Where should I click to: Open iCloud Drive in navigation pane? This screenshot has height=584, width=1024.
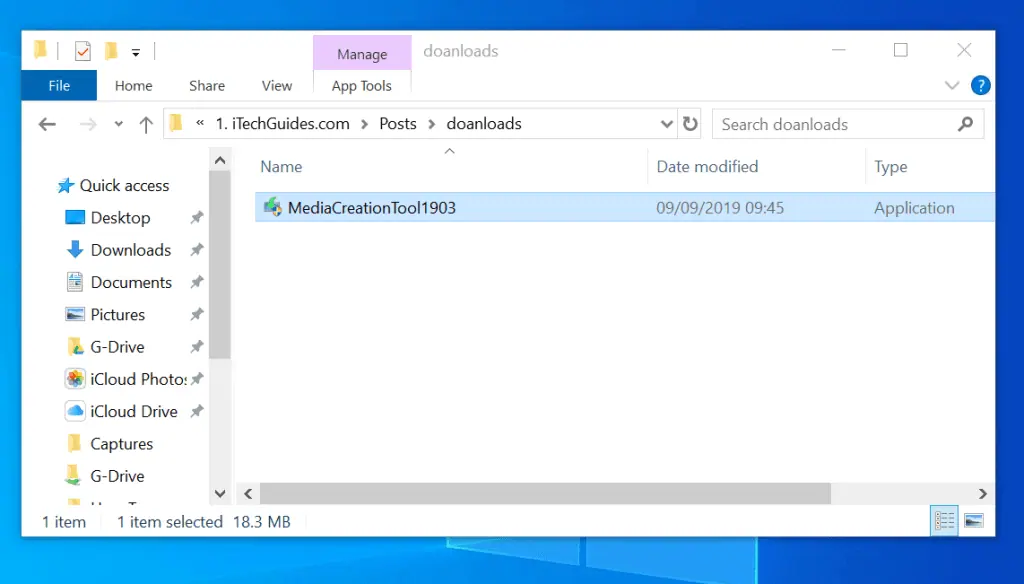tap(134, 412)
